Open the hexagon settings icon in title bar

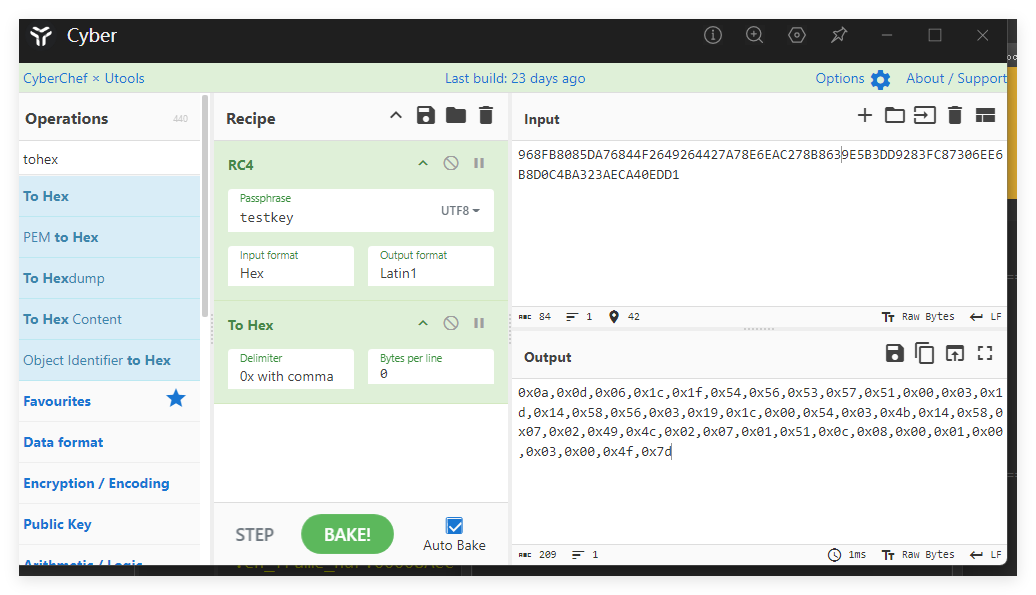coord(797,35)
